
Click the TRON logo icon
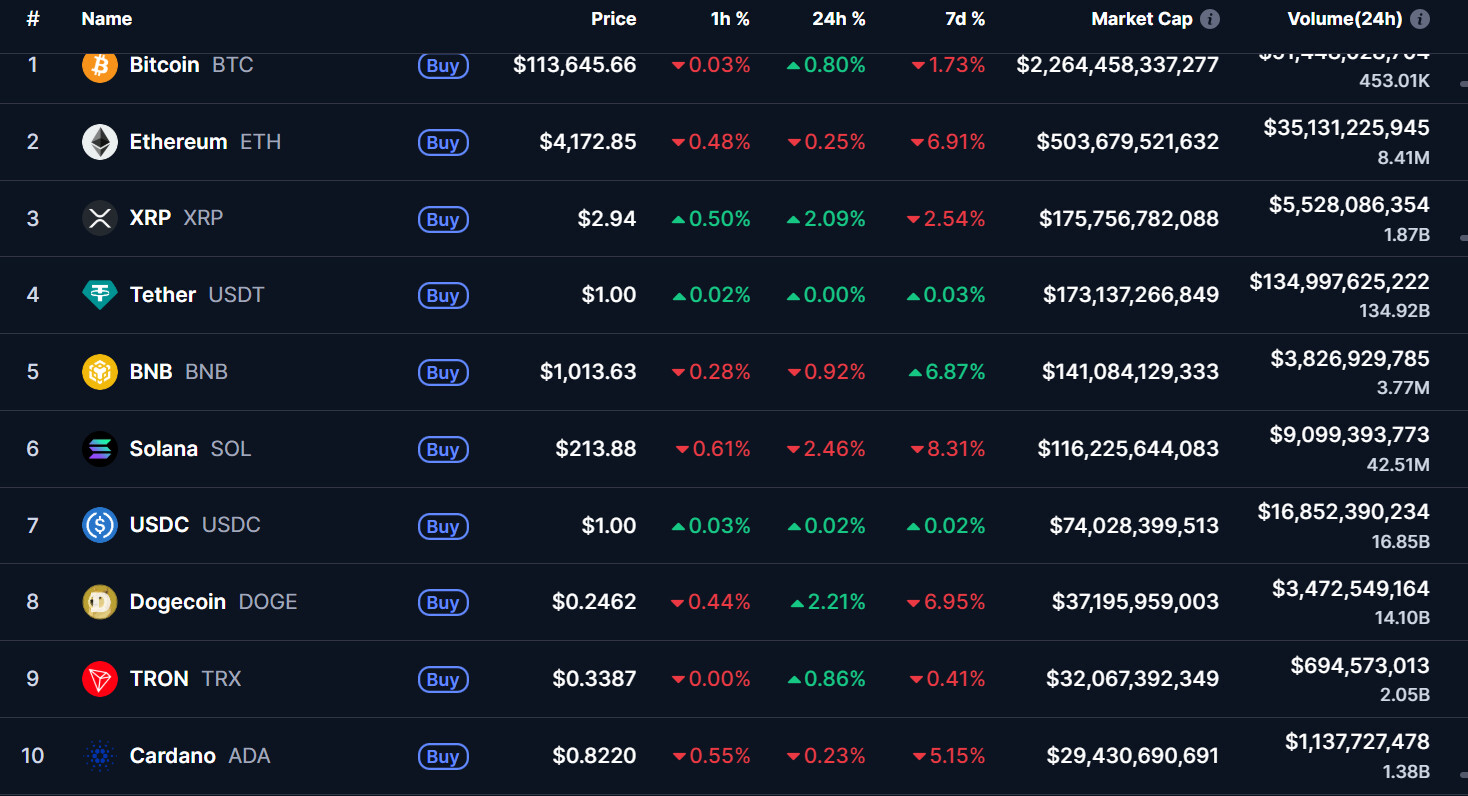tap(99, 679)
